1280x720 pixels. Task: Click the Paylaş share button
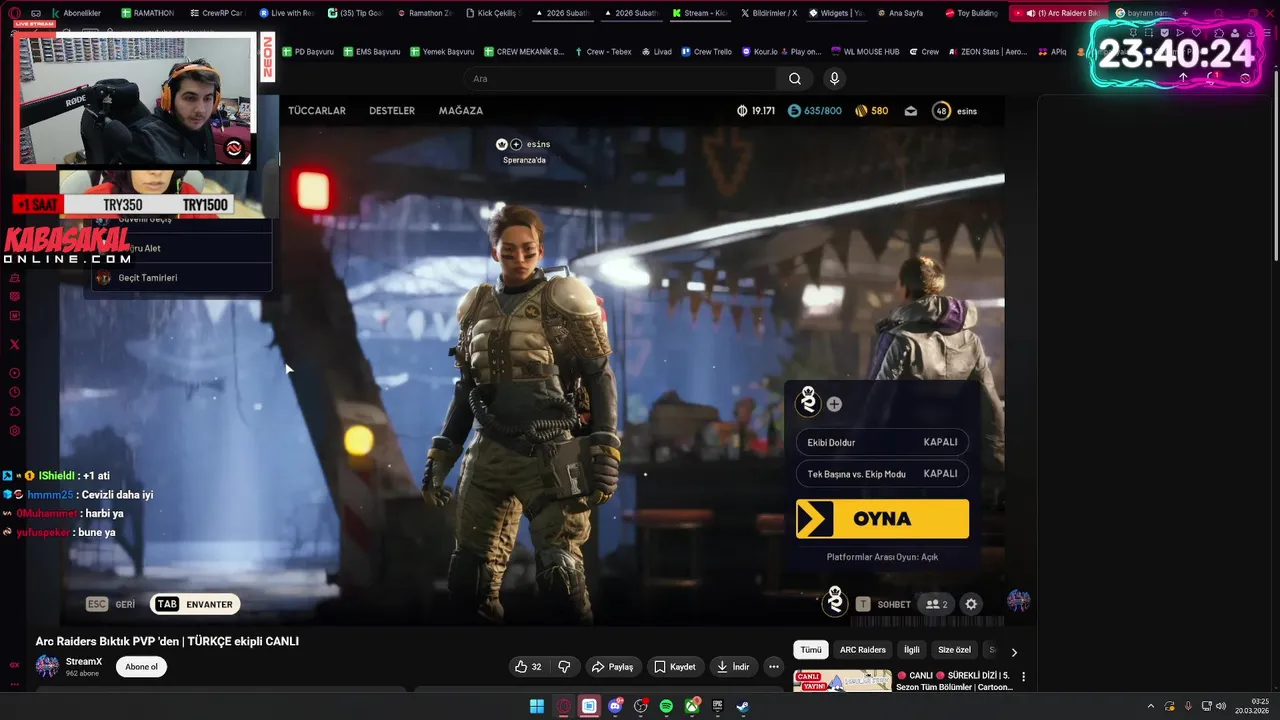click(x=612, y=667)
